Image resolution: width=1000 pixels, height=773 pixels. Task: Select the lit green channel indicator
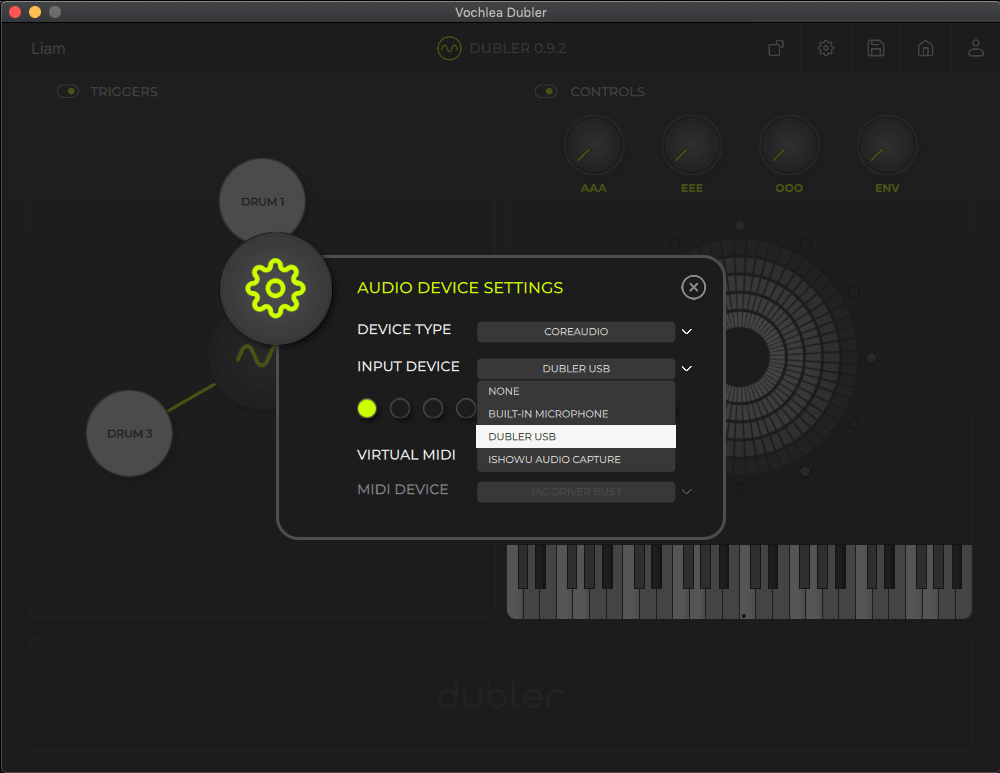(x=367, y=408)
